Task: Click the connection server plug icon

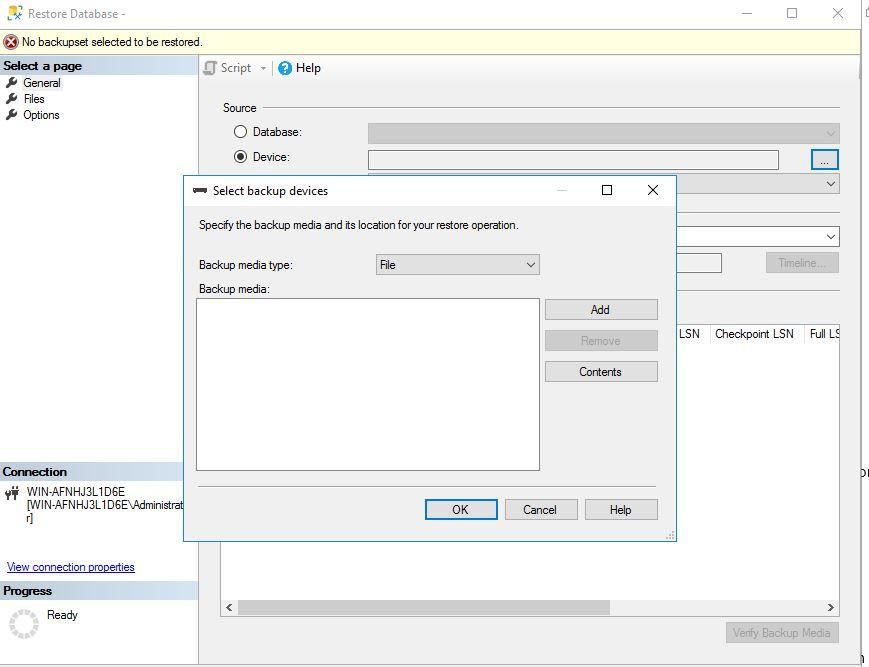Action: [12, 493]
